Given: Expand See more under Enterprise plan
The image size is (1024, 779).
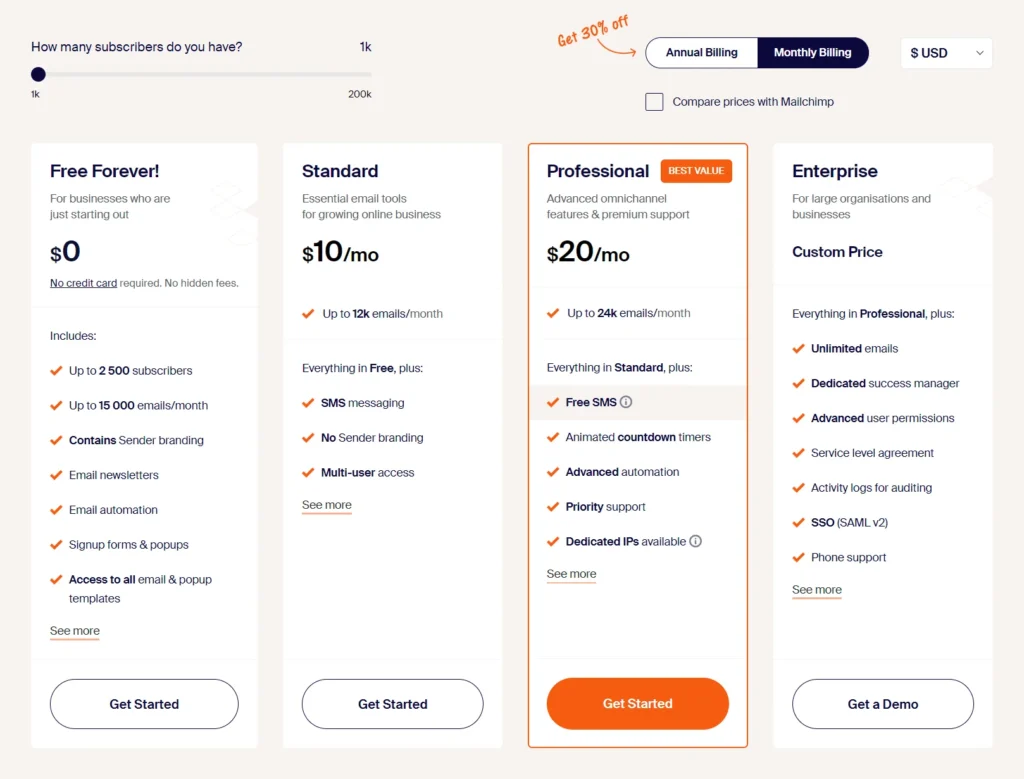Looking at the screenshot, I should pyautogui.click(x=816, y=590).
